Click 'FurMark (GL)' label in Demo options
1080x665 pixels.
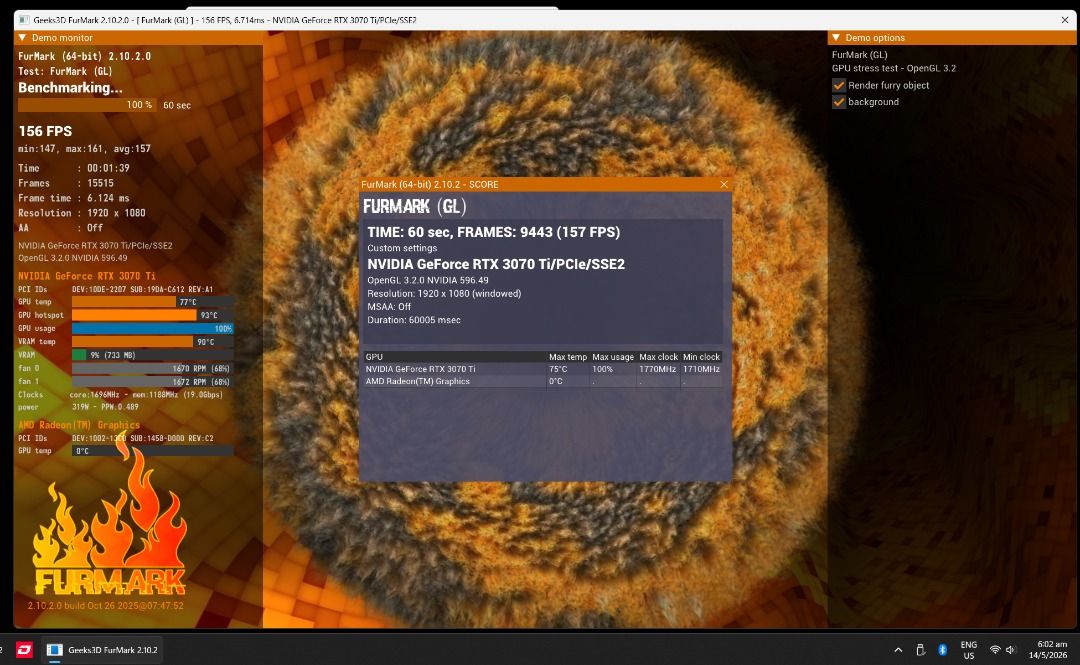[x=859, y=54]
